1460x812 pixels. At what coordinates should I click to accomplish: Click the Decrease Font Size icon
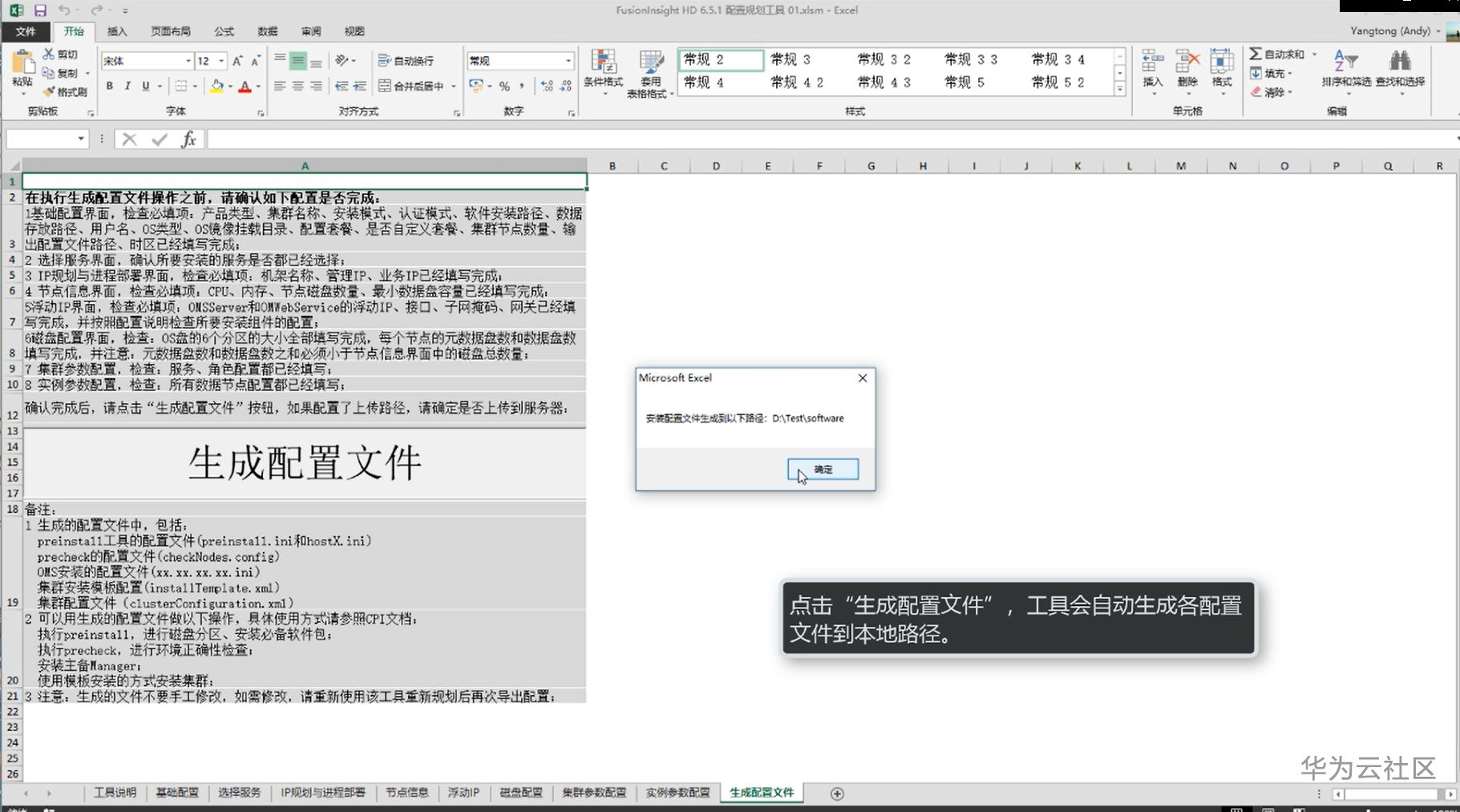[256, 61]
